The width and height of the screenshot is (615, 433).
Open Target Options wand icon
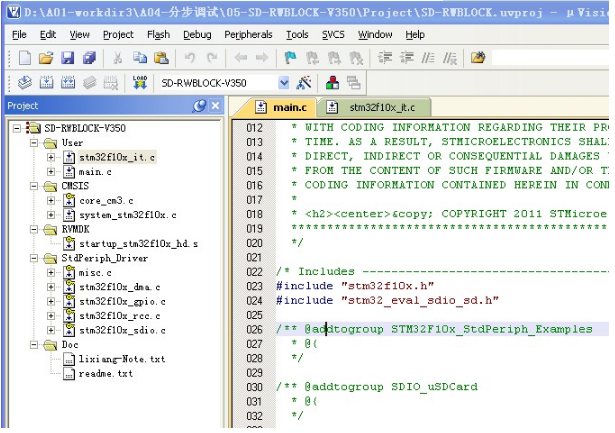(305, 82)
